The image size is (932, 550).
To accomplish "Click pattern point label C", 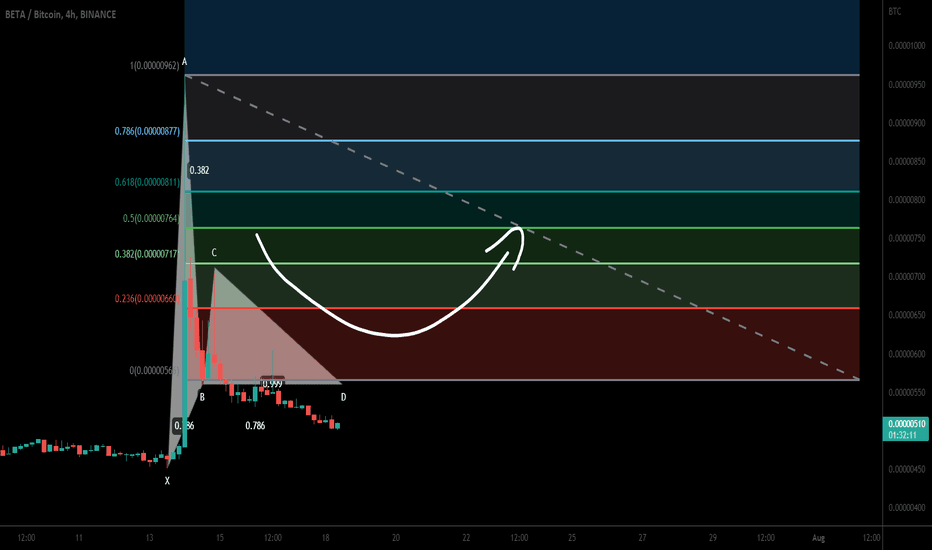I will pyautogui.click(x=214, y=253).
